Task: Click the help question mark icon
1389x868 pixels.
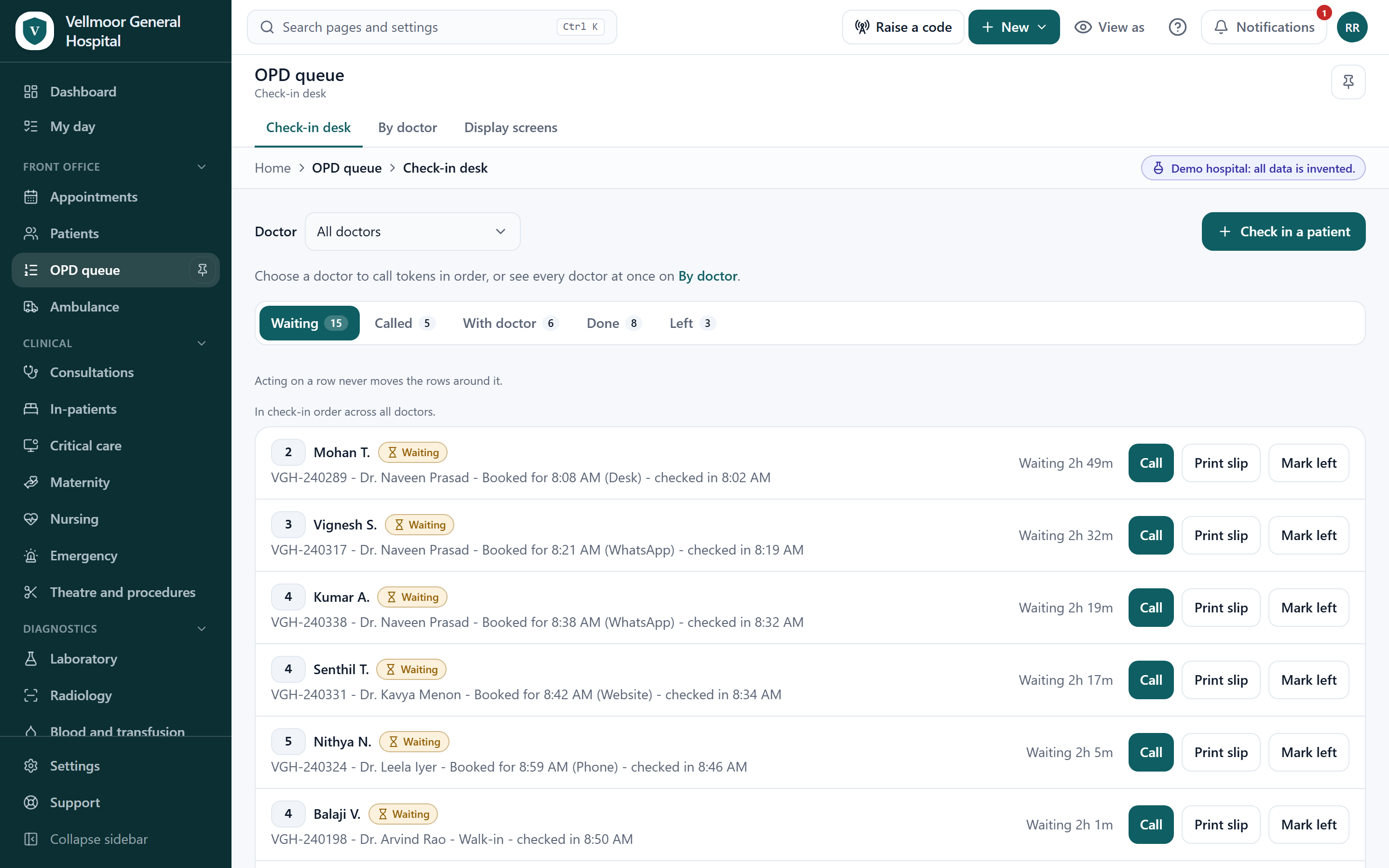Action: point(1177,27)
